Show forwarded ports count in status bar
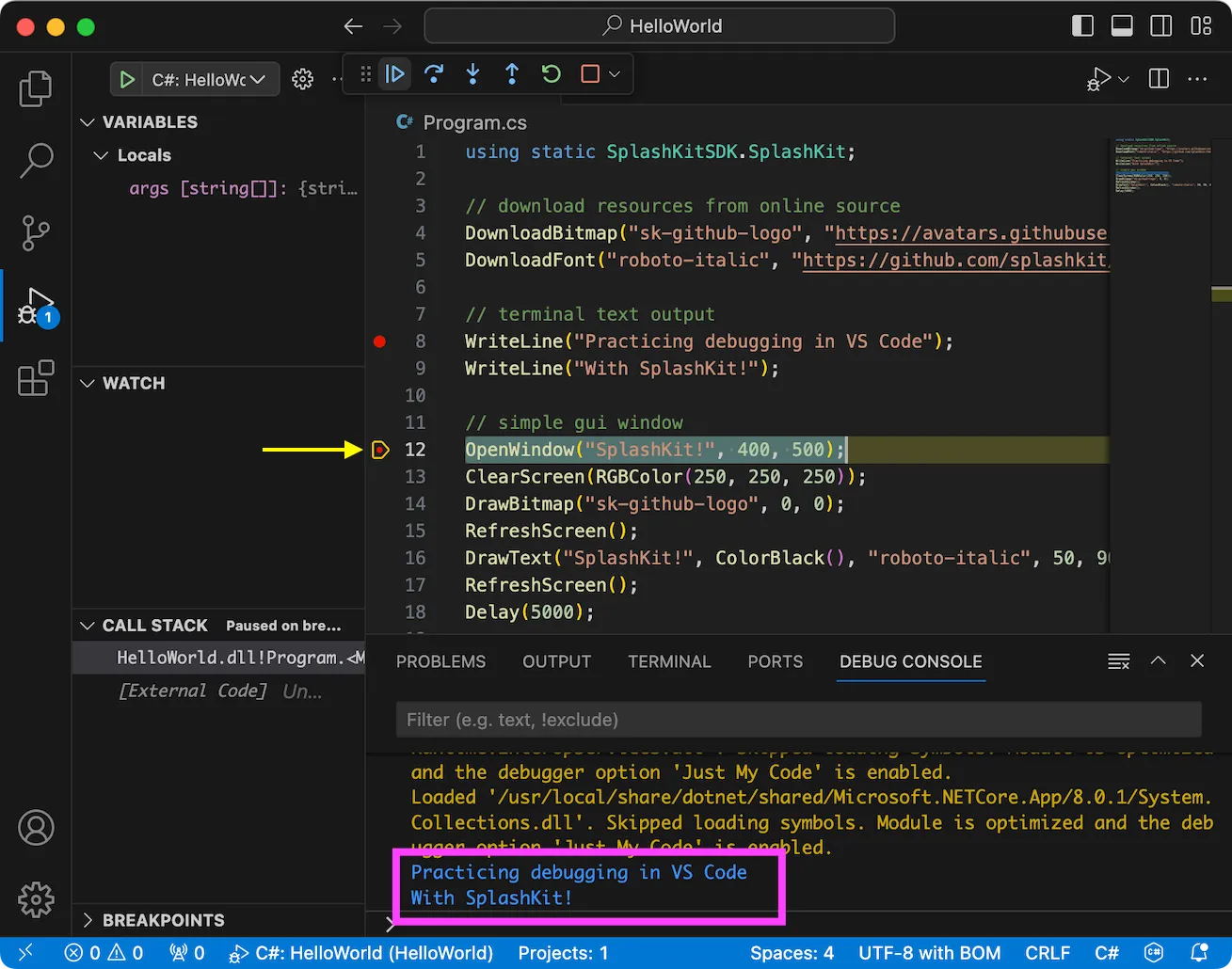 click(x=186, y=953)
